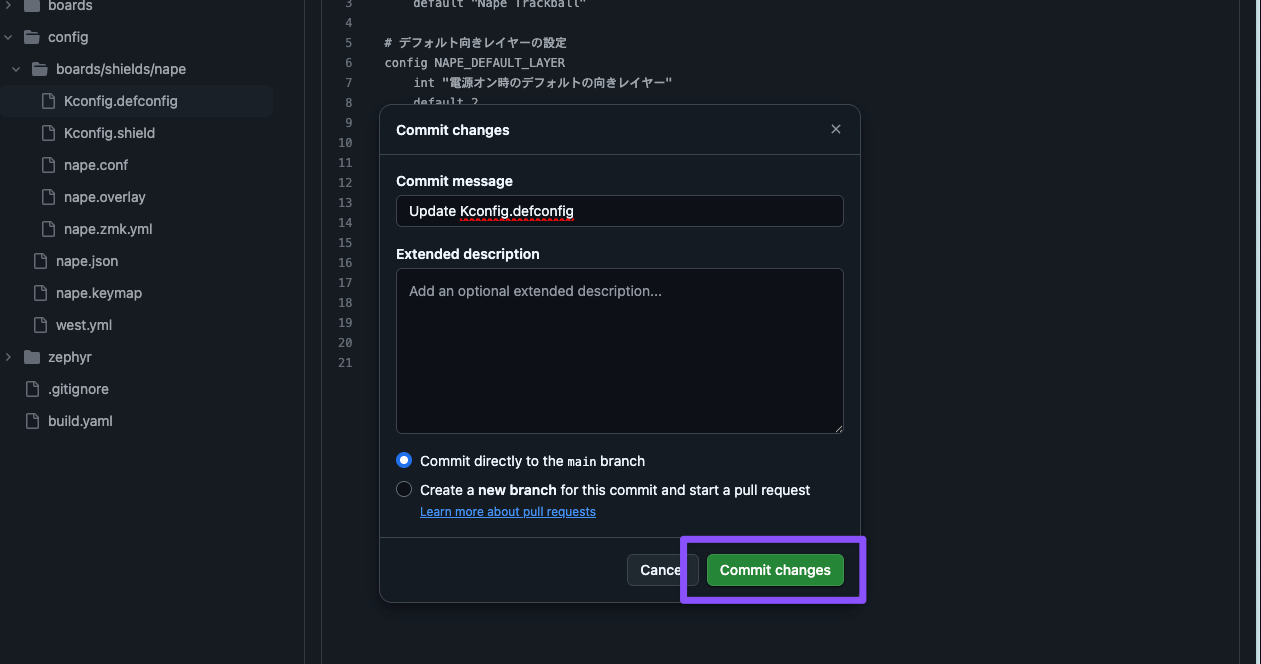Click into the Commit message field

coord(620,211)
